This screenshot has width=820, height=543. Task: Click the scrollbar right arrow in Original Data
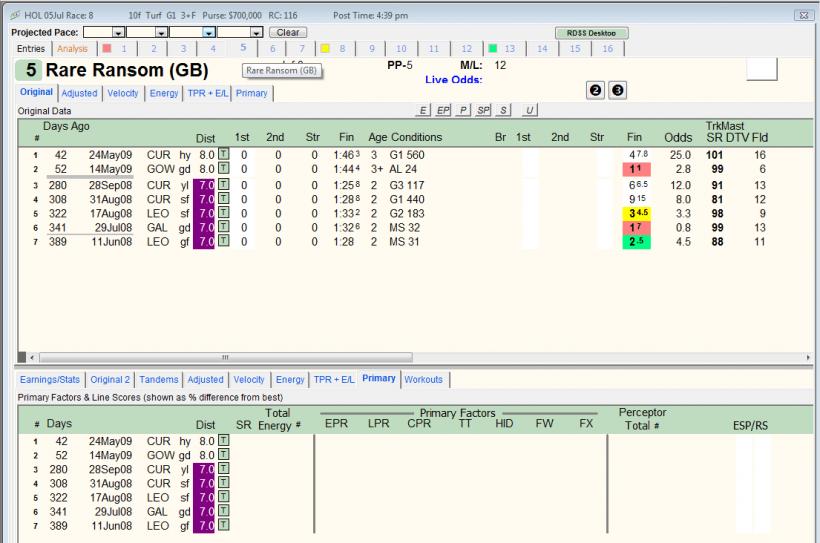tap(808, 357)
